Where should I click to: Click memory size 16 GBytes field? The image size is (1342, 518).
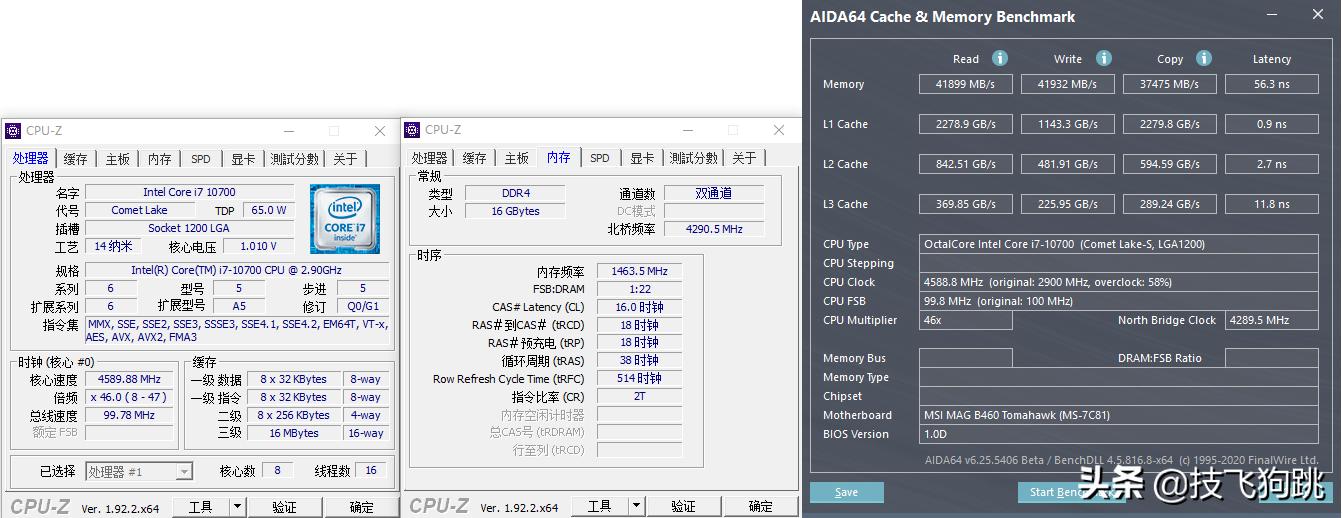515,211
